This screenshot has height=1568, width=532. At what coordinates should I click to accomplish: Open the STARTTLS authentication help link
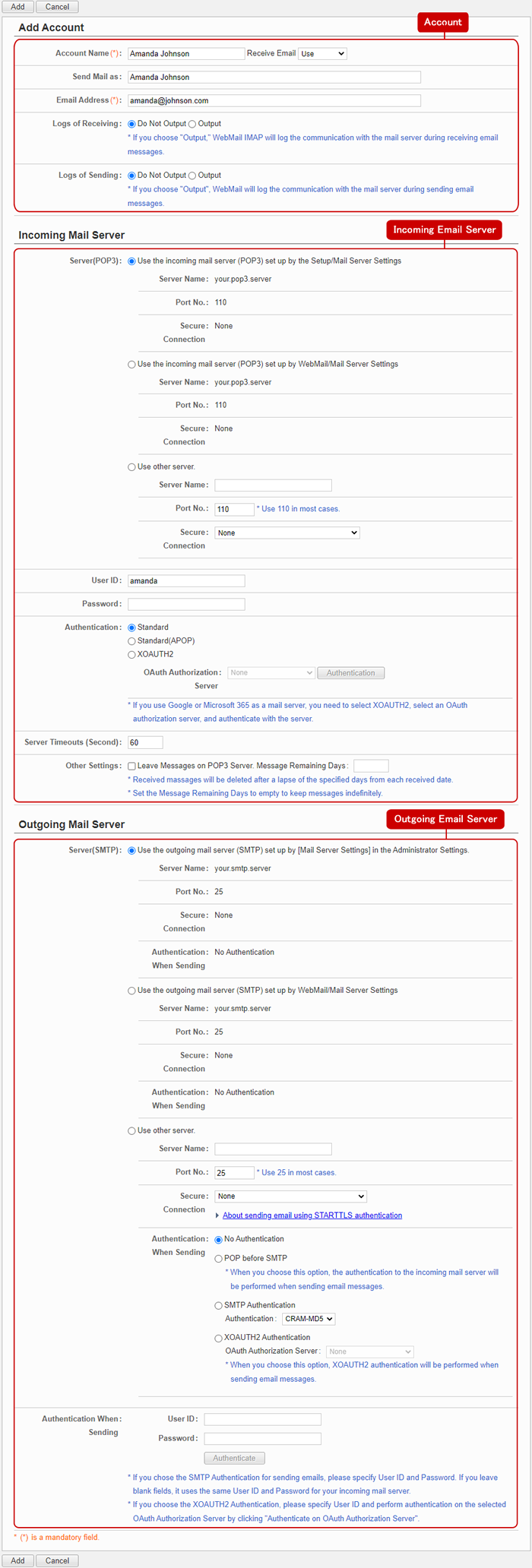coord(312,1216)
